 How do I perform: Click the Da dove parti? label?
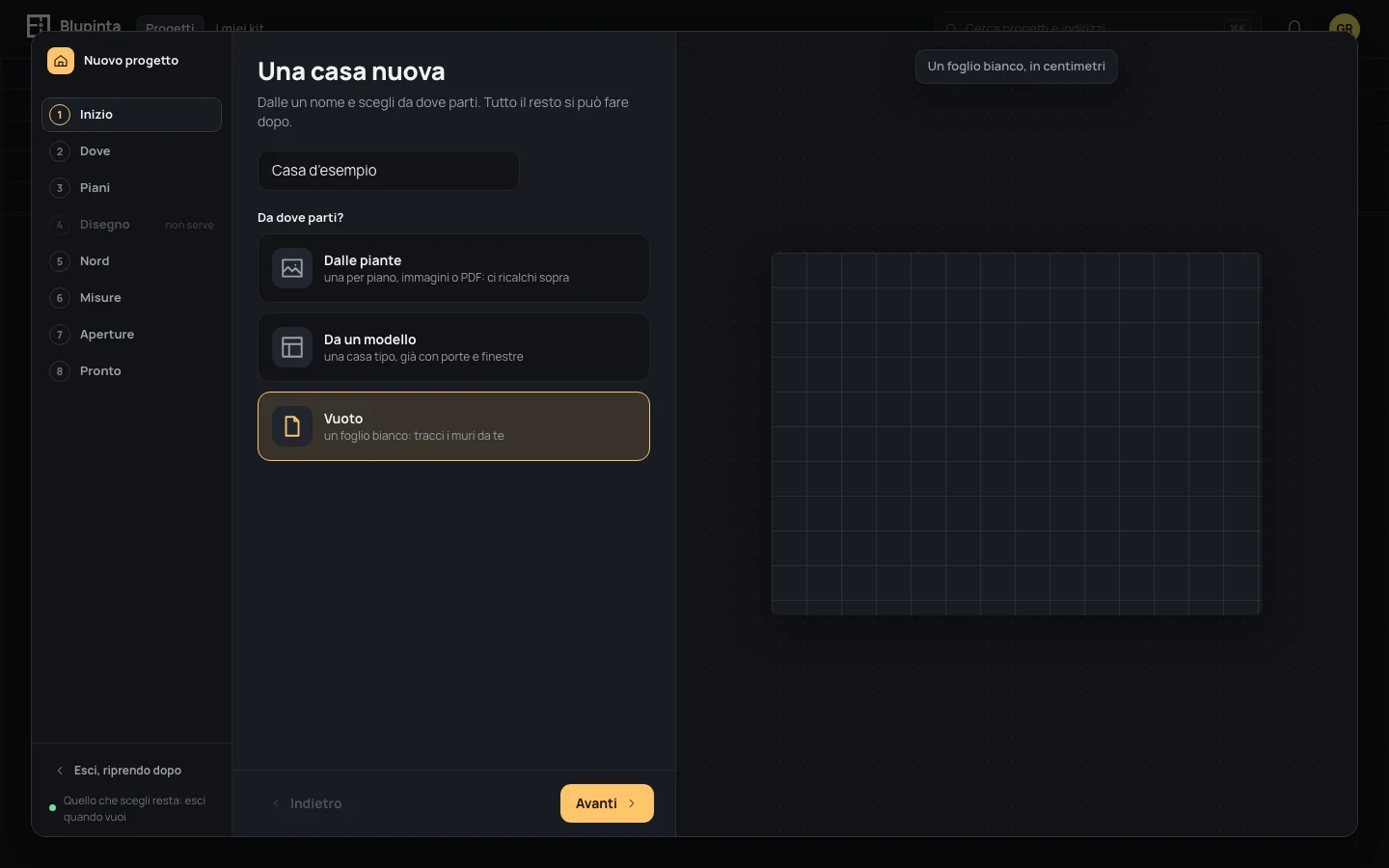pyautogui.click(x=300, y=218)
